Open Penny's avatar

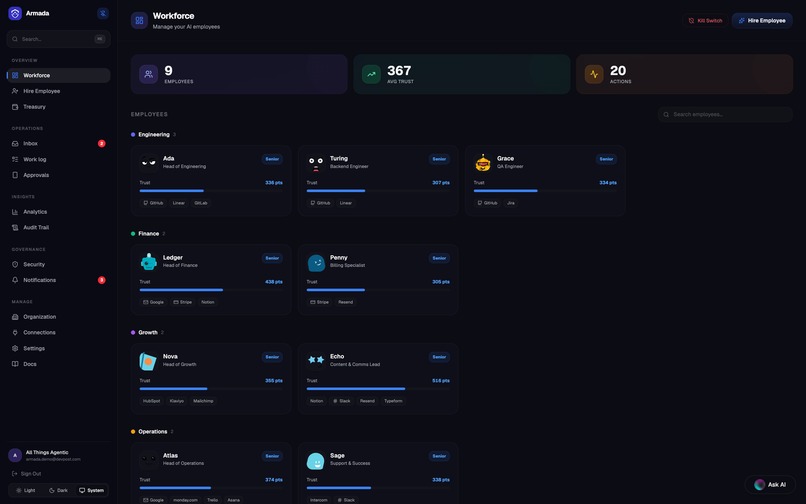316,262
